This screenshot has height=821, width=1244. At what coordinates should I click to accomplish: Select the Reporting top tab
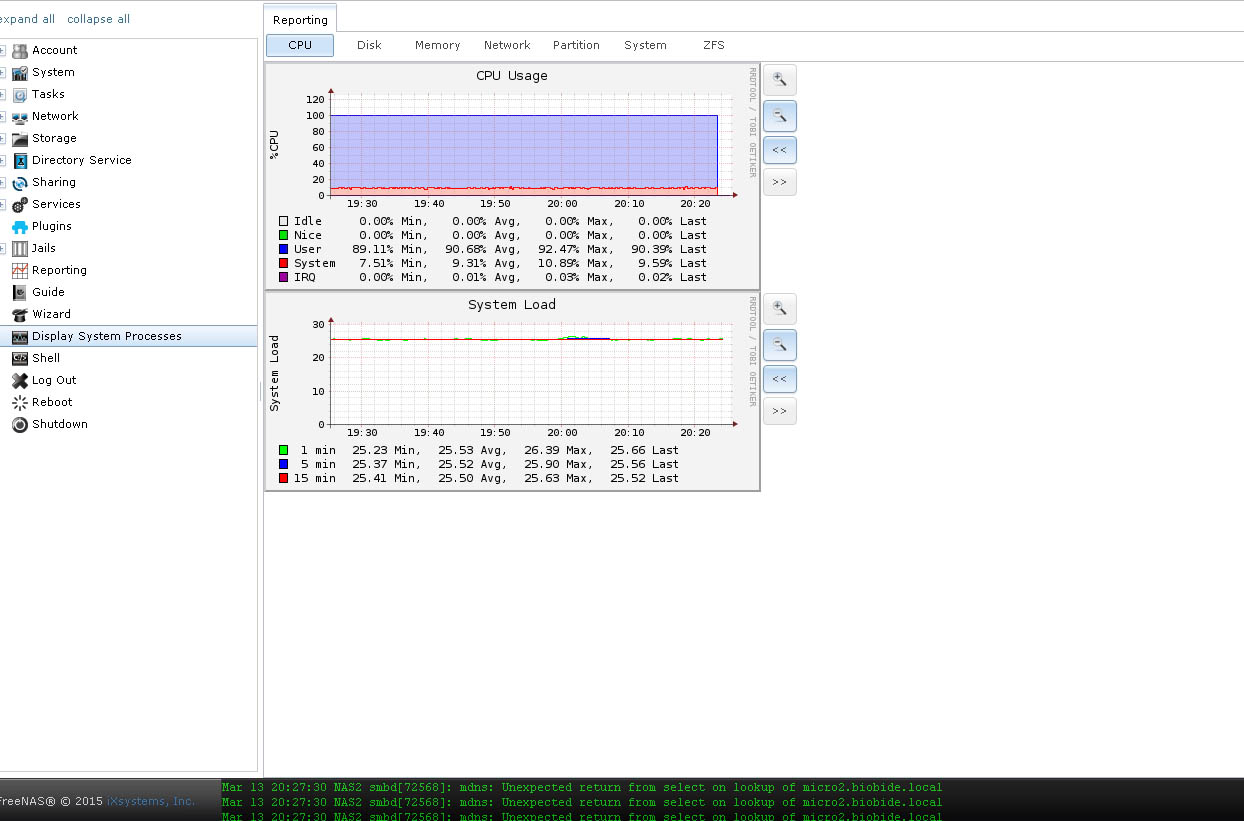click(x=300, y=19)
